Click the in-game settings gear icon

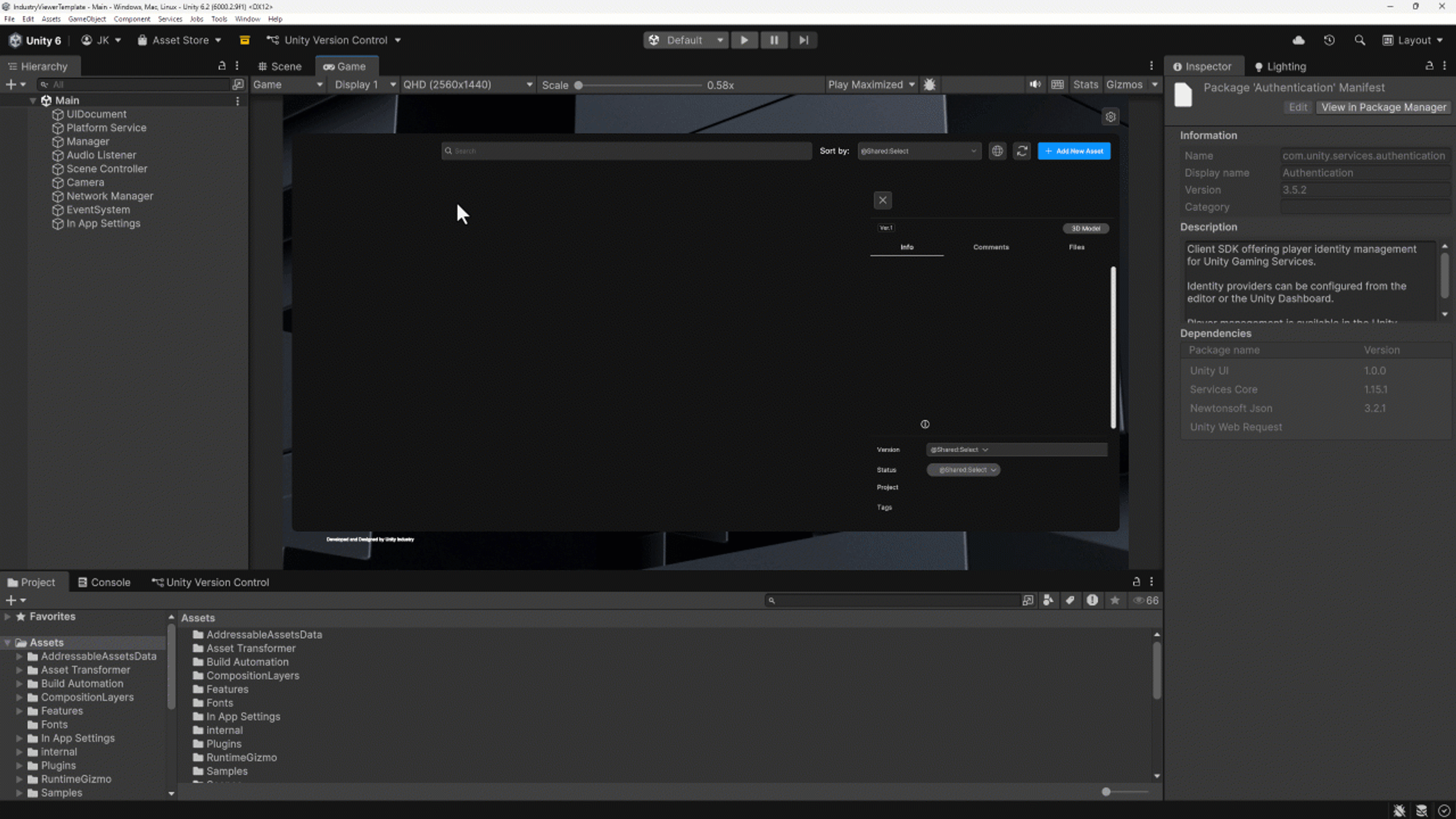click(1110, 117)
